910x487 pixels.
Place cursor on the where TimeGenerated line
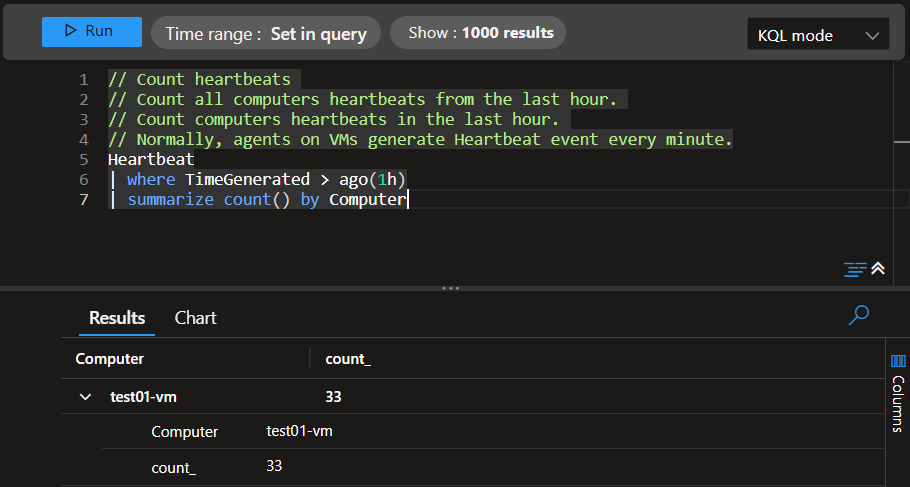(257, 179)
